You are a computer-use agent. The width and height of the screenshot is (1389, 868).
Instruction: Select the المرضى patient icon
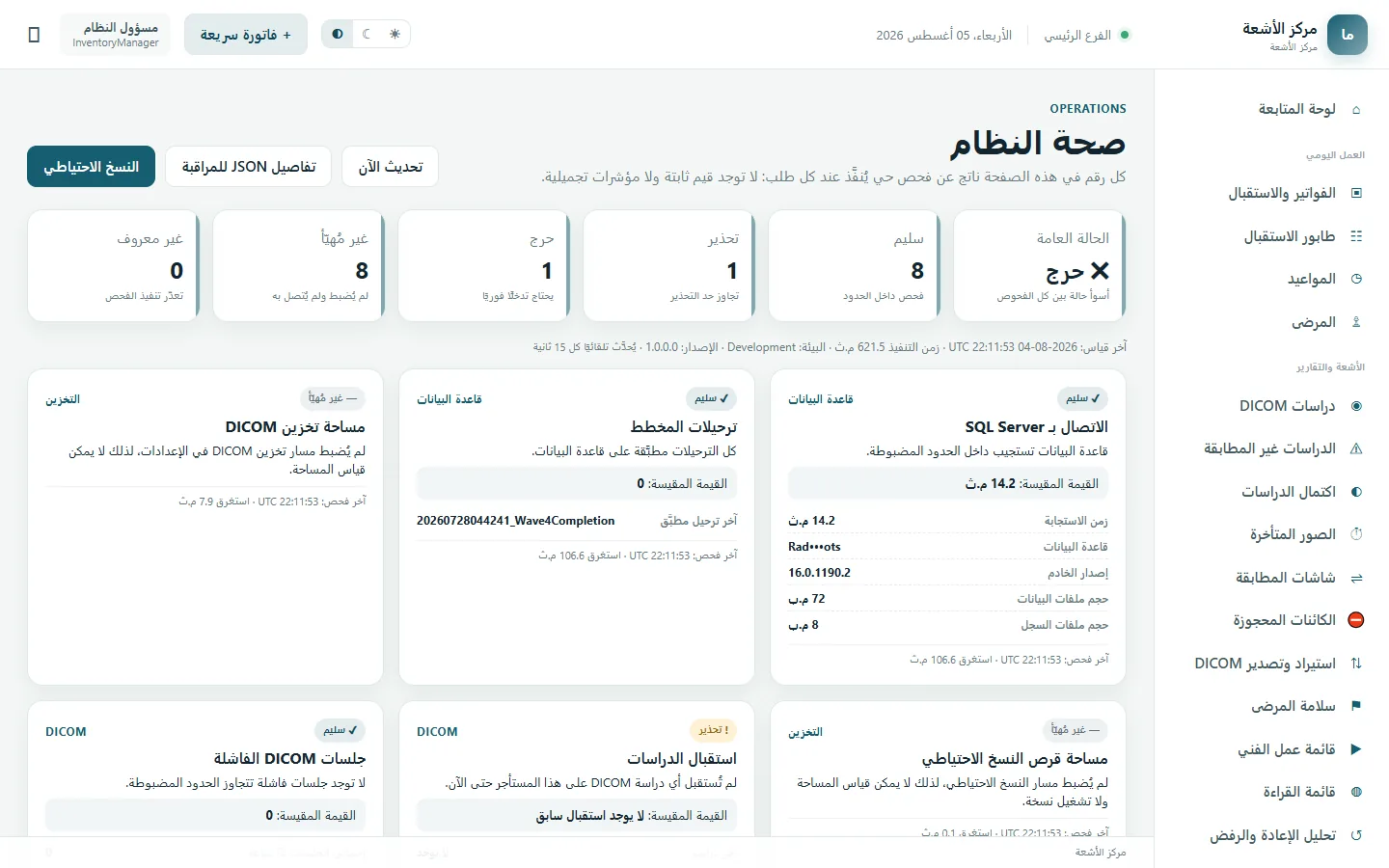1356,322
